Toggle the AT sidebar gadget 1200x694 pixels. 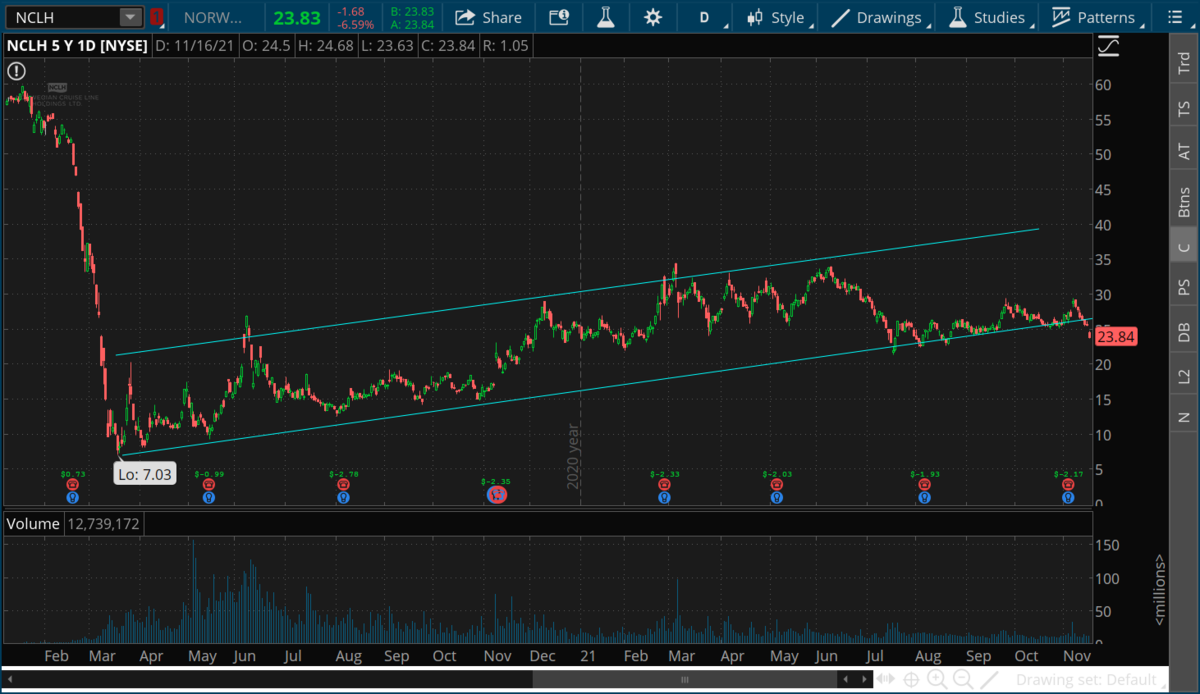[x=1184, y=152]
